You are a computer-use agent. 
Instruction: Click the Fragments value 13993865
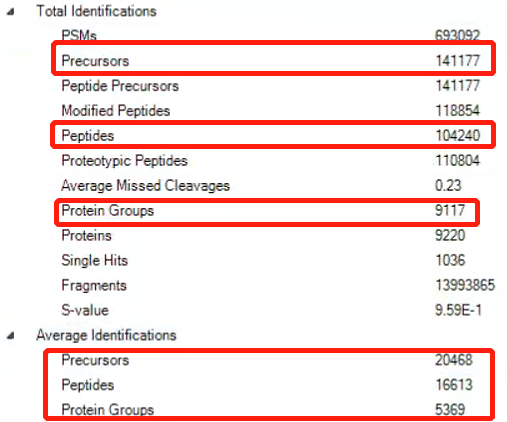[x=465, y=285]
